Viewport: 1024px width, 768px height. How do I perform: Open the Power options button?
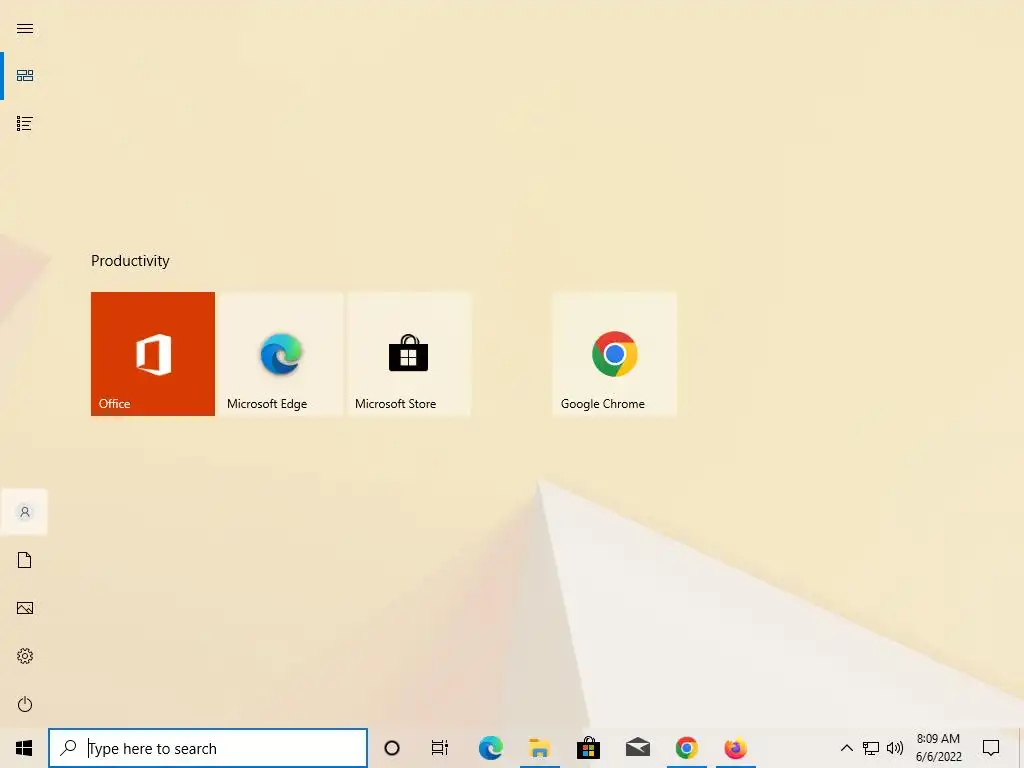pyautogui.click(x=25, y=704)
